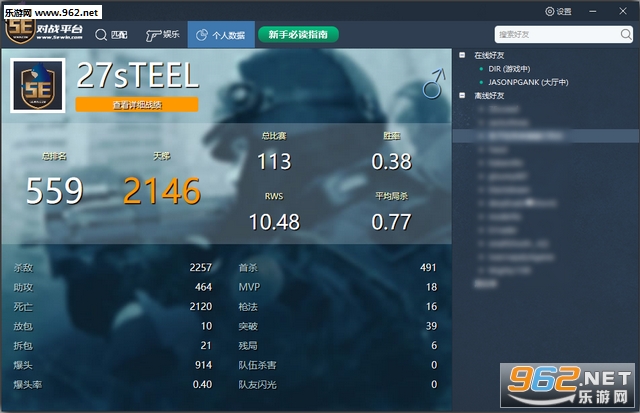Collapse the 在线好友 online friends group
Screen dimensions: 640x413
tap(462, 55)
